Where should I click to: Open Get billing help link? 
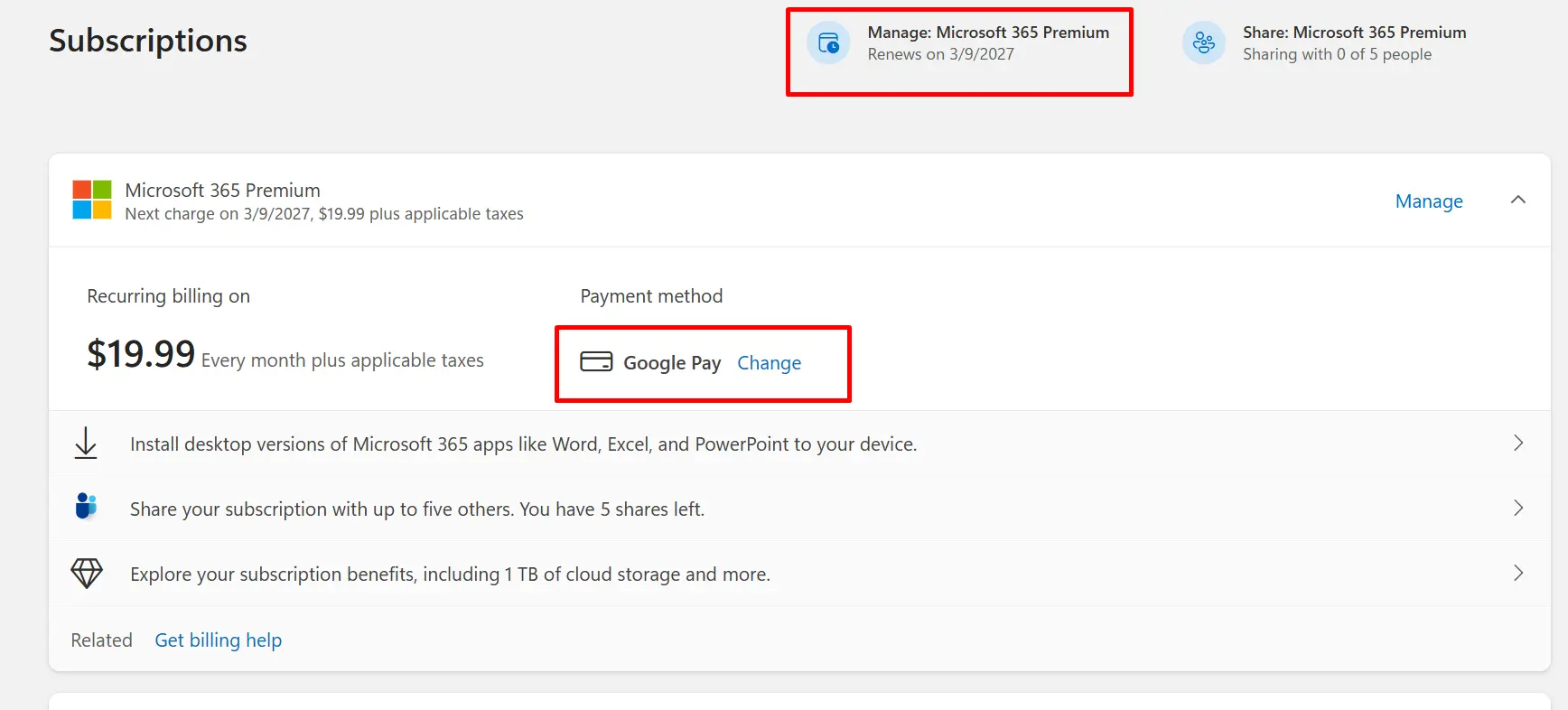click(x=219, y=640)
